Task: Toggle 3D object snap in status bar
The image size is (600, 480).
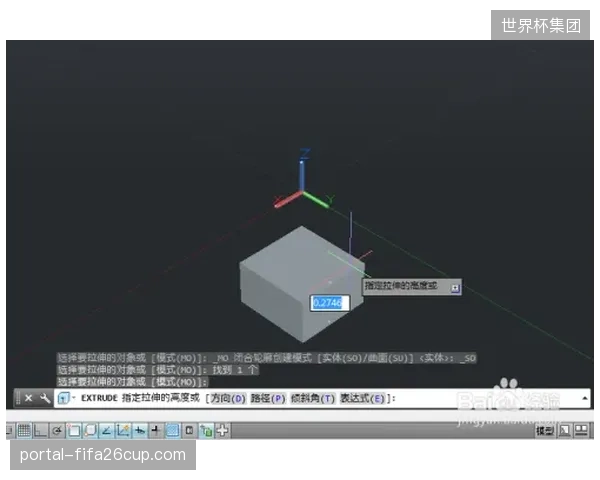Action: [x=90, y=431]
